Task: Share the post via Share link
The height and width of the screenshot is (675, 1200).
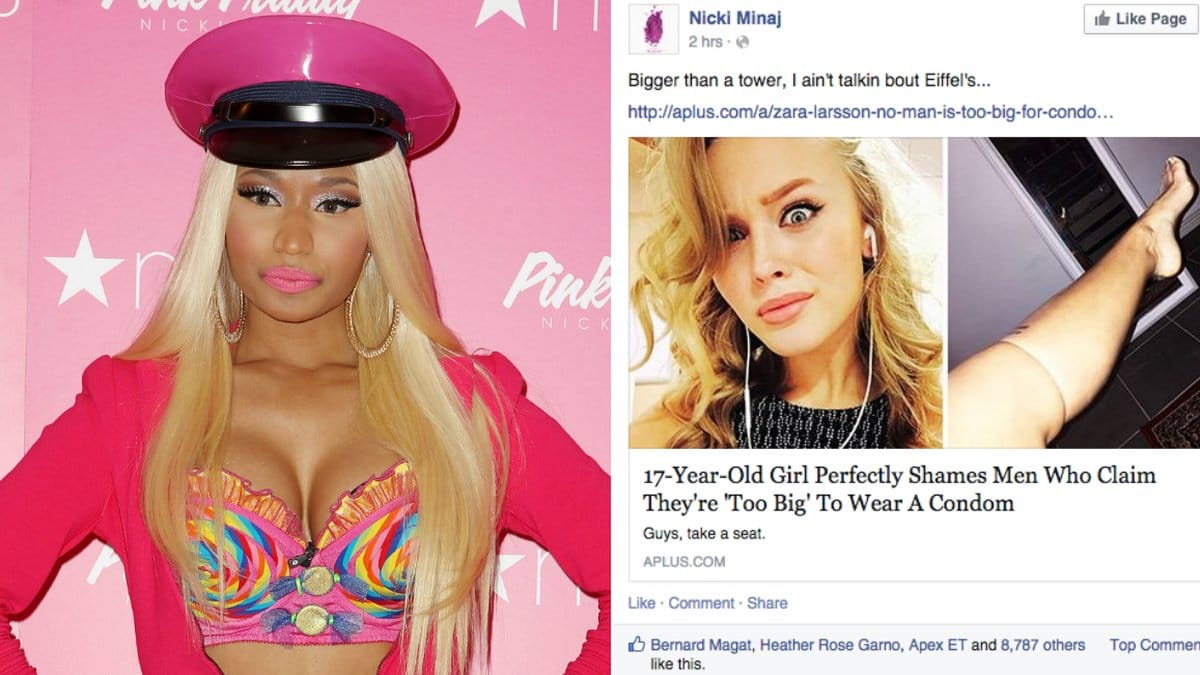Action: point(767,603)
